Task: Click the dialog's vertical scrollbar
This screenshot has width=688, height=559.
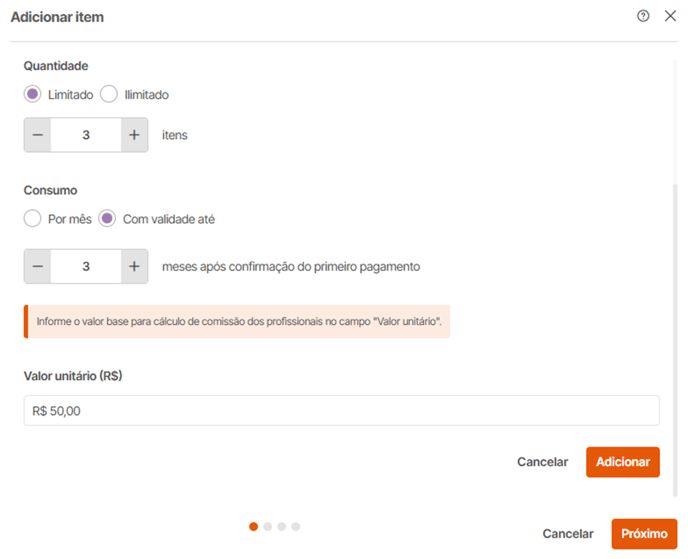Action: coord(675,340)
